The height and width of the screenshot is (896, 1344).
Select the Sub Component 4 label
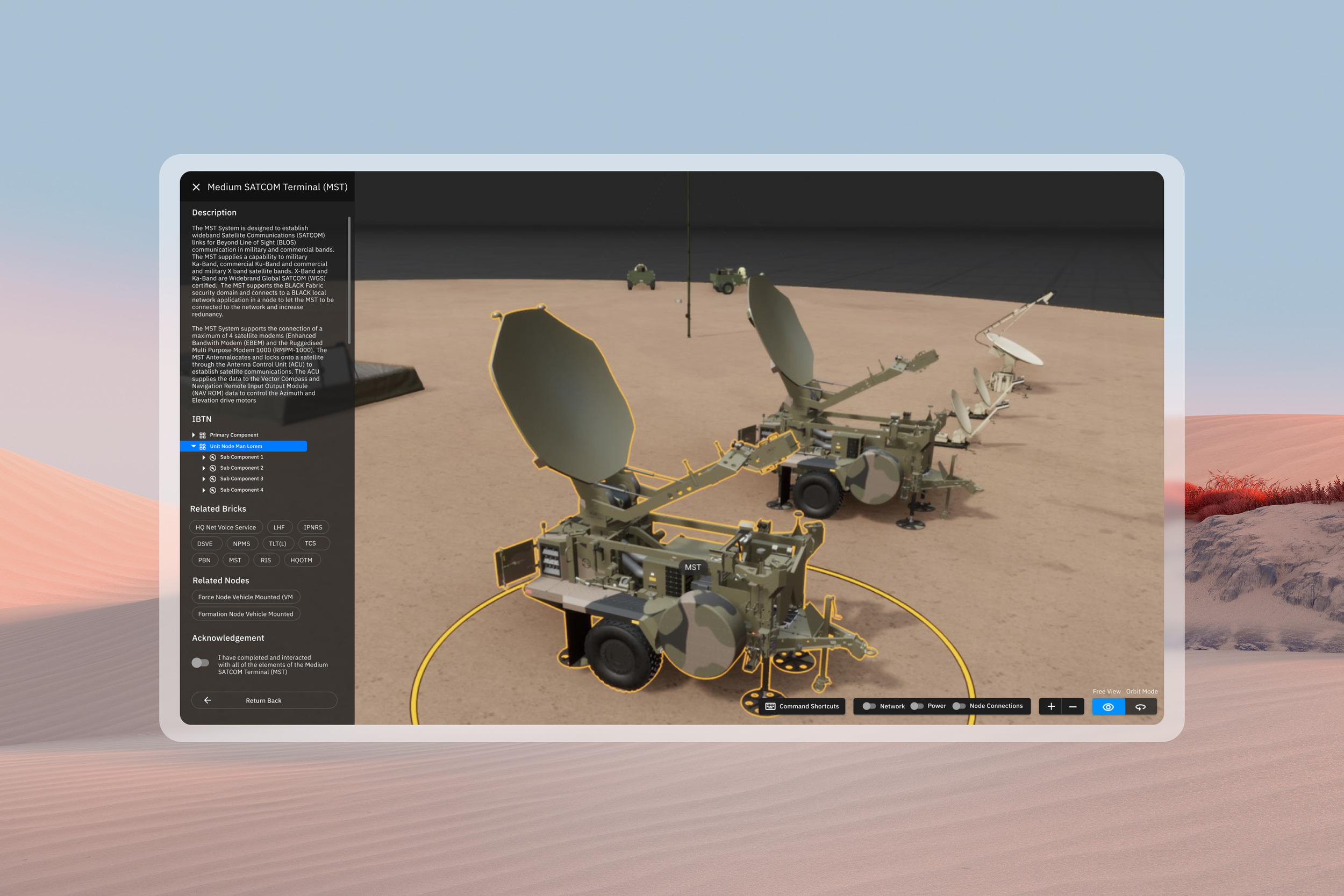pyautogui.click(x=242, y=490)
